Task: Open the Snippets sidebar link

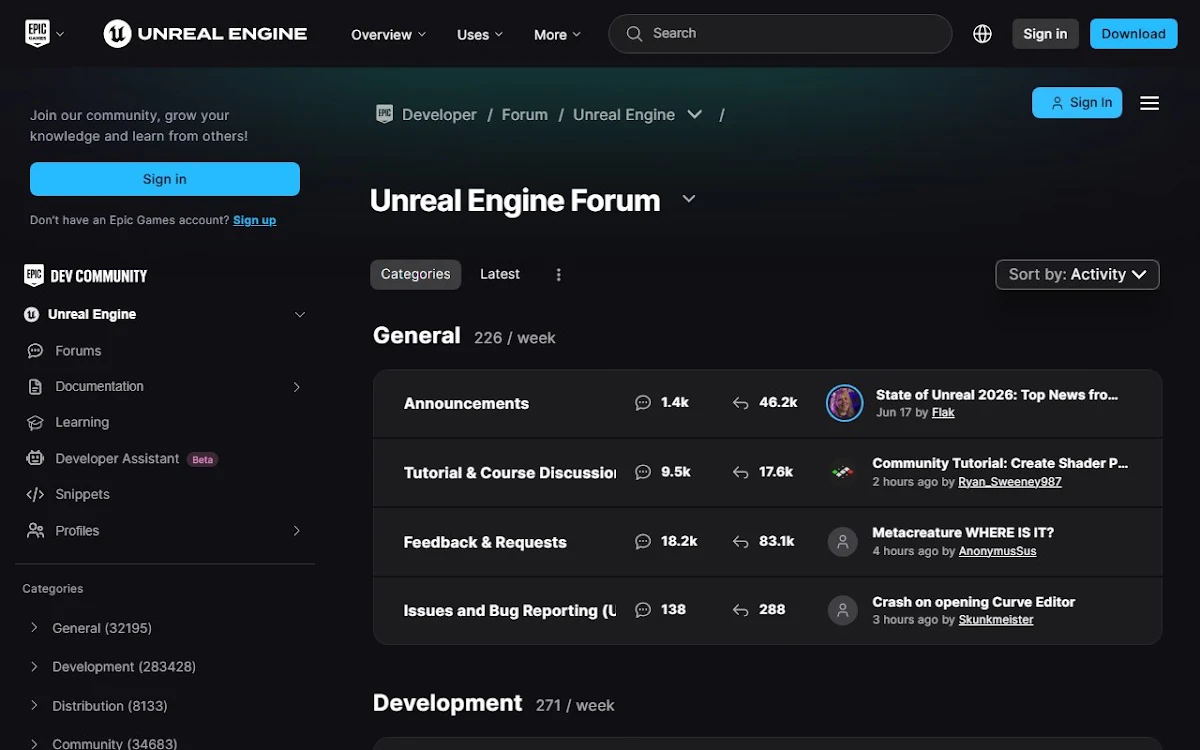Action: [x=82, y=495]
